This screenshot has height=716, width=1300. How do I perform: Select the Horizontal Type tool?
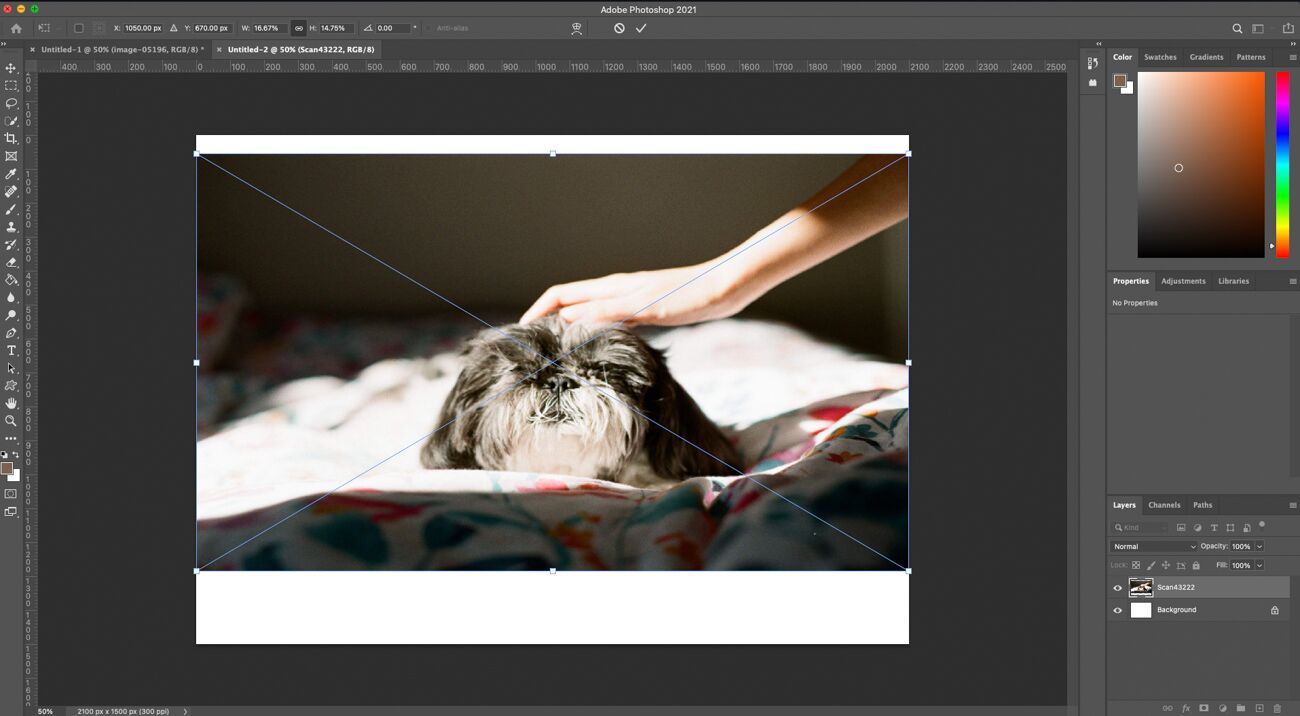(x=12, y=350)
